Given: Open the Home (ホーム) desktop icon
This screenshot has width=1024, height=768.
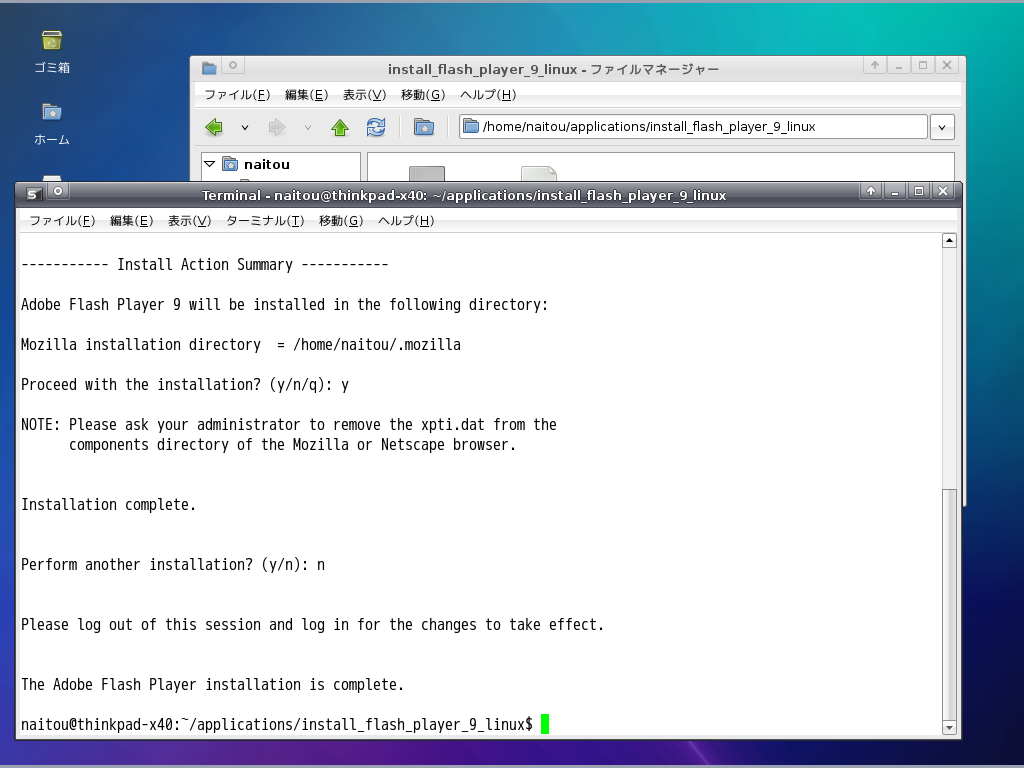Looking at the screenshot, I should (52, 123).
